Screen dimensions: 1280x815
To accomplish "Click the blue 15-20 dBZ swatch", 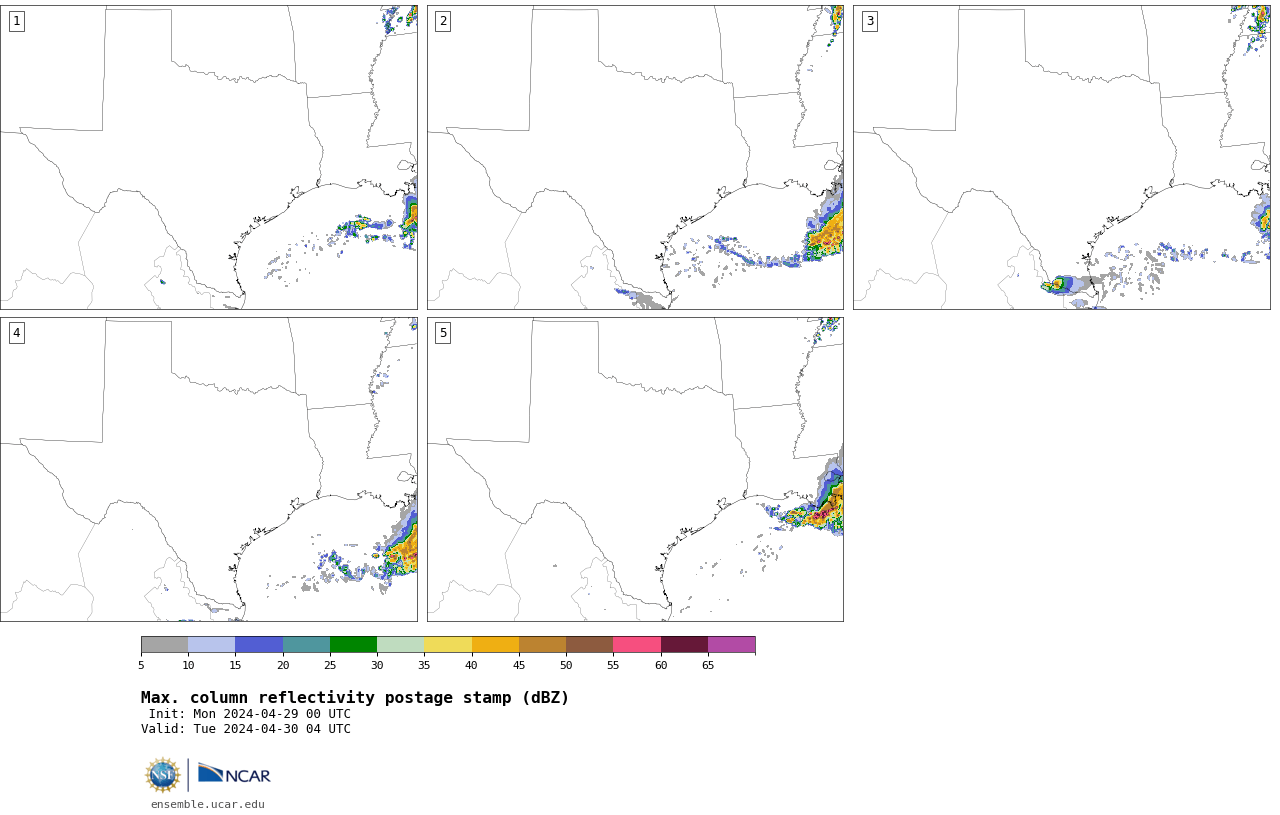I will tap(259, 644).
